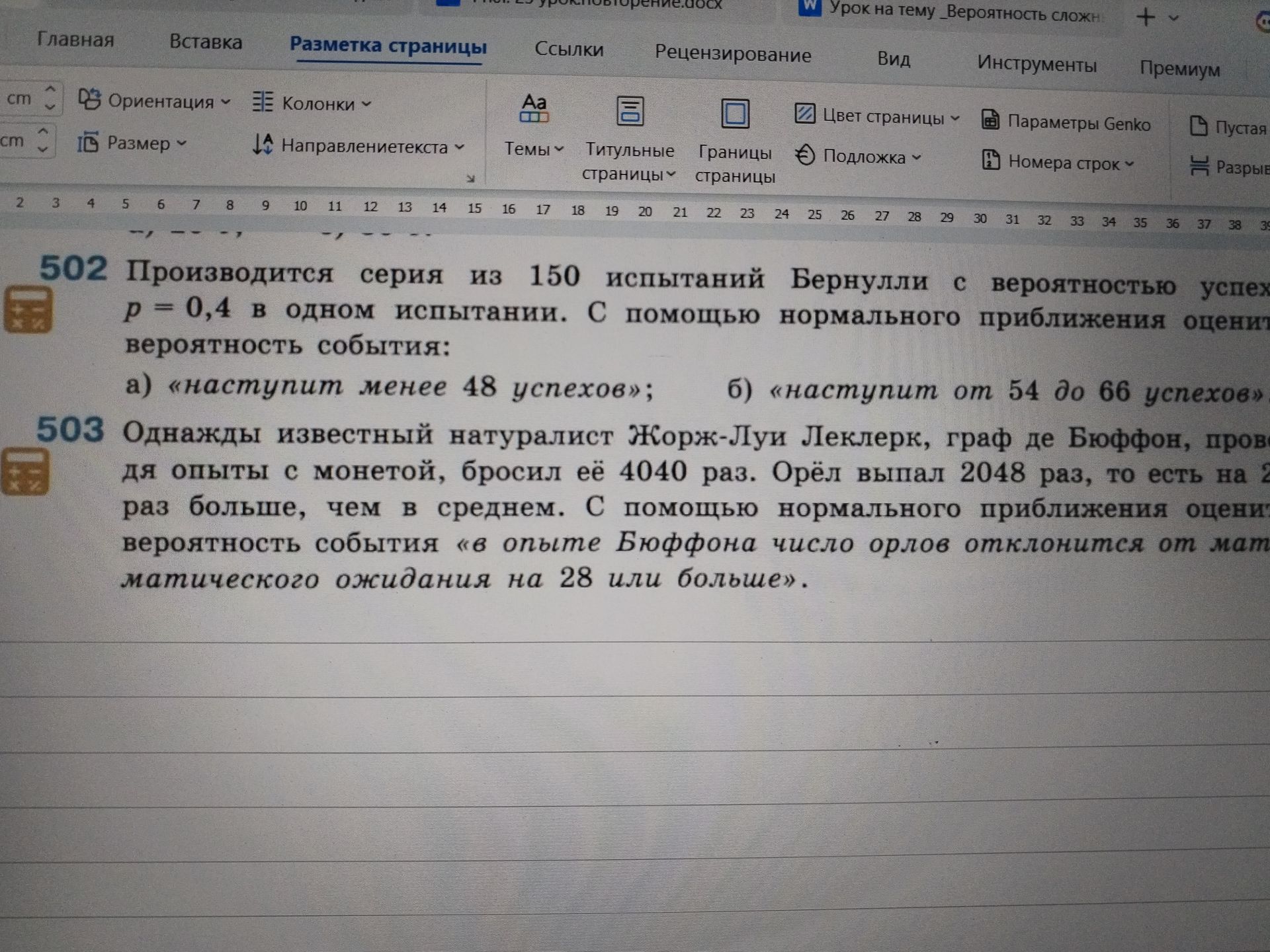Viewport: 1270px width, 952px height.
Task: Click the Титульные страницы icon
Action: (630, 111)
